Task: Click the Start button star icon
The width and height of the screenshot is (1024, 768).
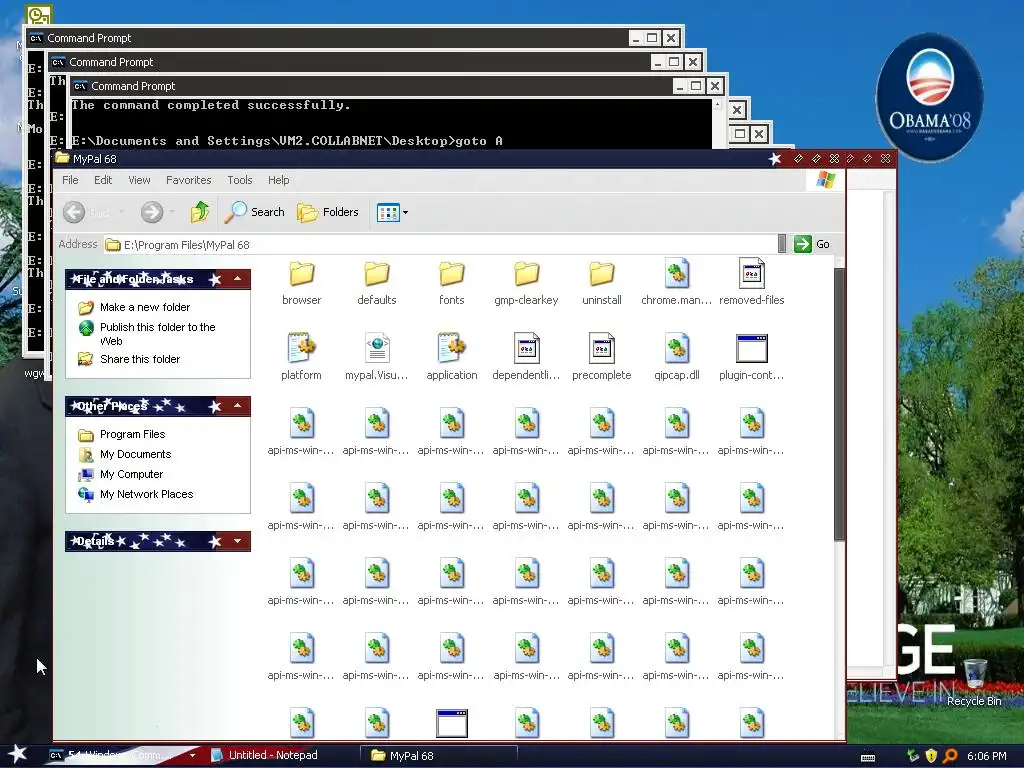Action: click(x=17, y=754)
